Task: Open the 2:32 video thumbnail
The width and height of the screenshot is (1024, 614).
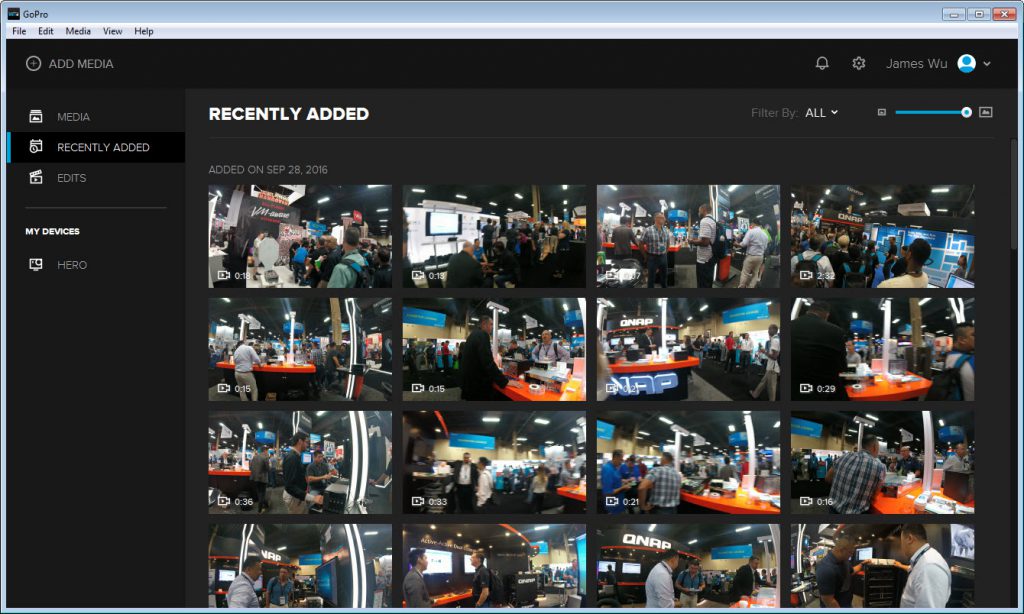Action: 882,236
